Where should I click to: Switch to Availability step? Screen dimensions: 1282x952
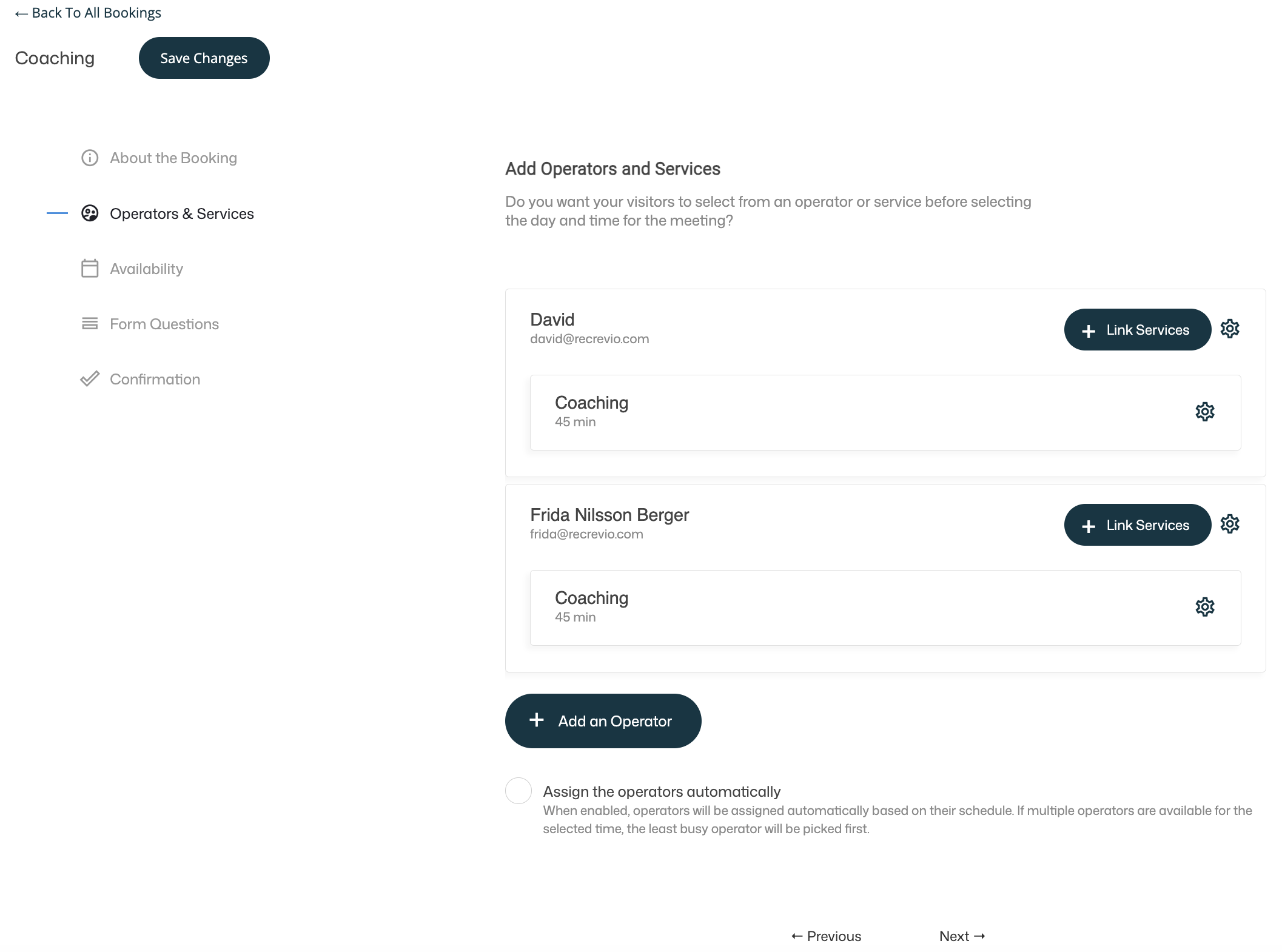pyautogui.click(x=146, y=269)
